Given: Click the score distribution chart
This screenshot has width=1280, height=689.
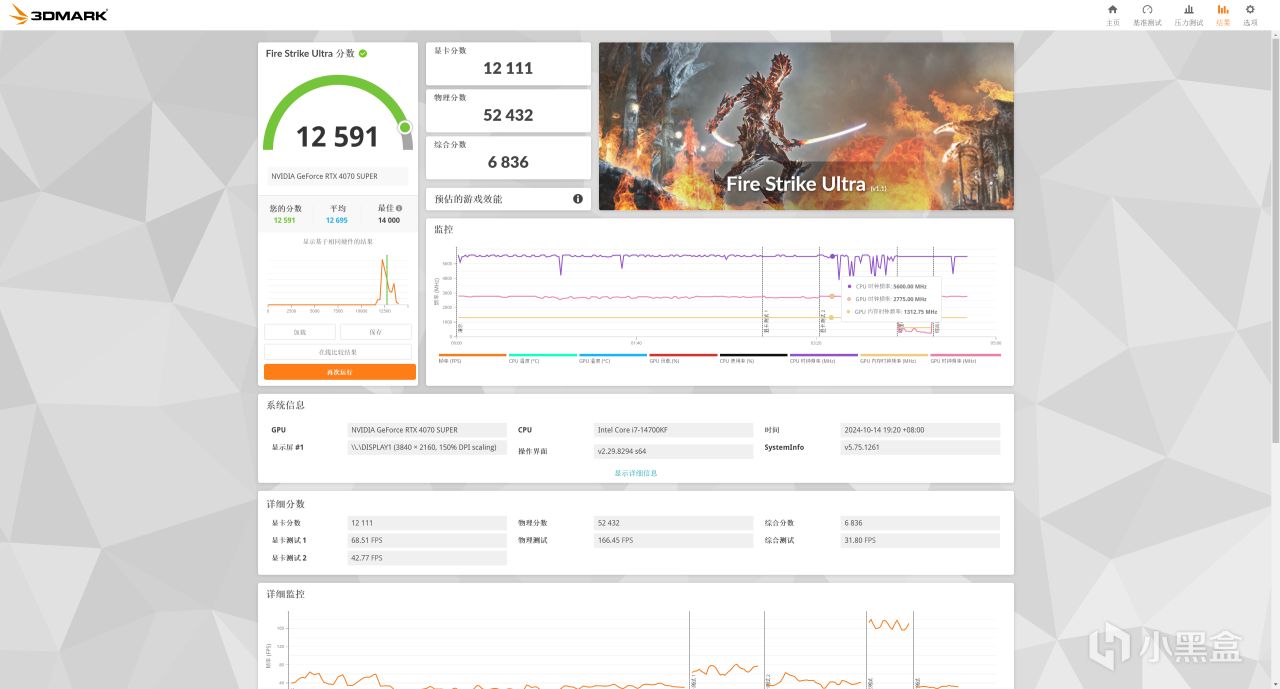Looking at the screenshot, I should click(338, 283).
